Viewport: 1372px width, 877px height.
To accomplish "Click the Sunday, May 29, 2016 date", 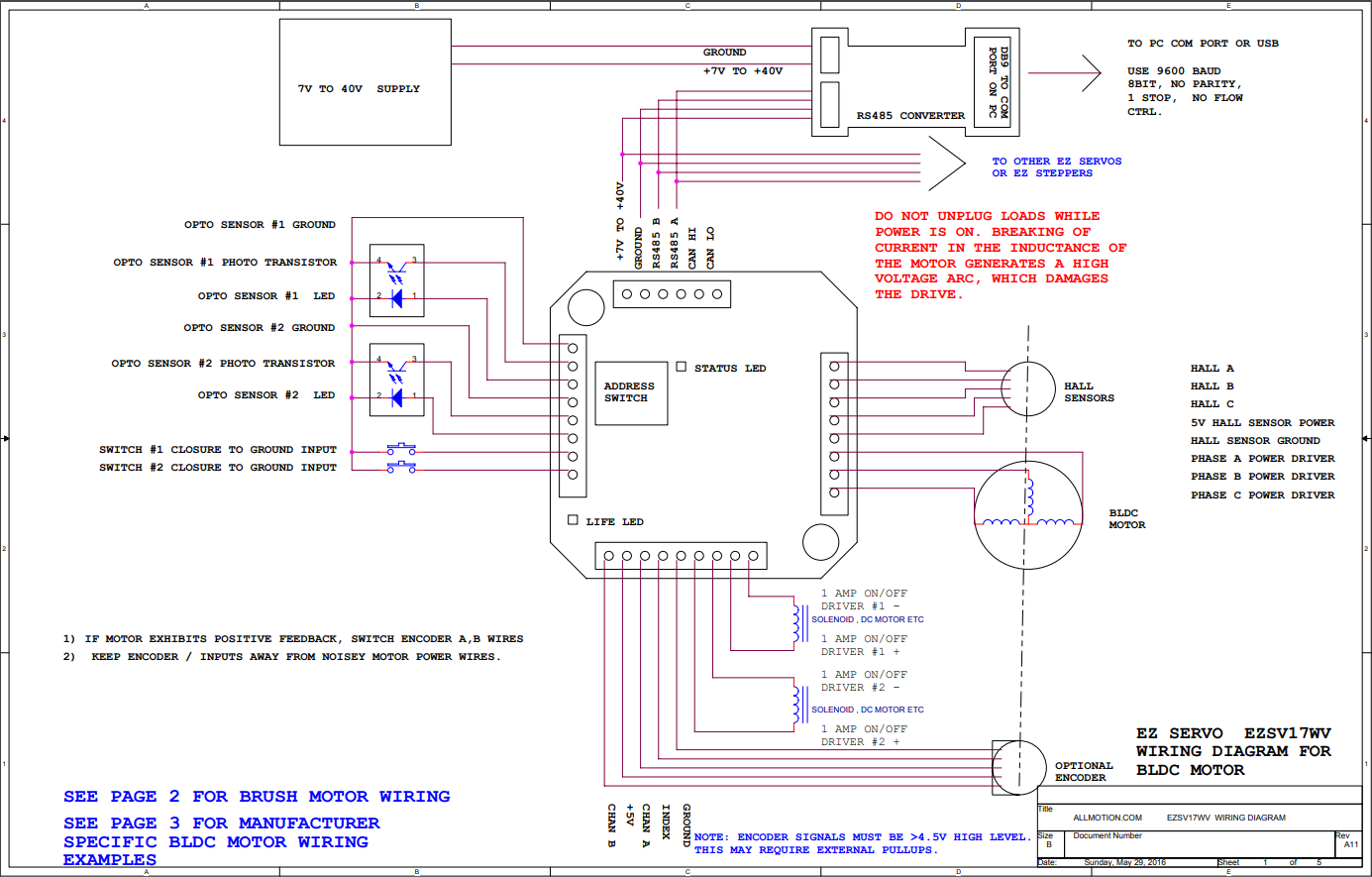I will pyautogui.click(x=1125, y=863).
